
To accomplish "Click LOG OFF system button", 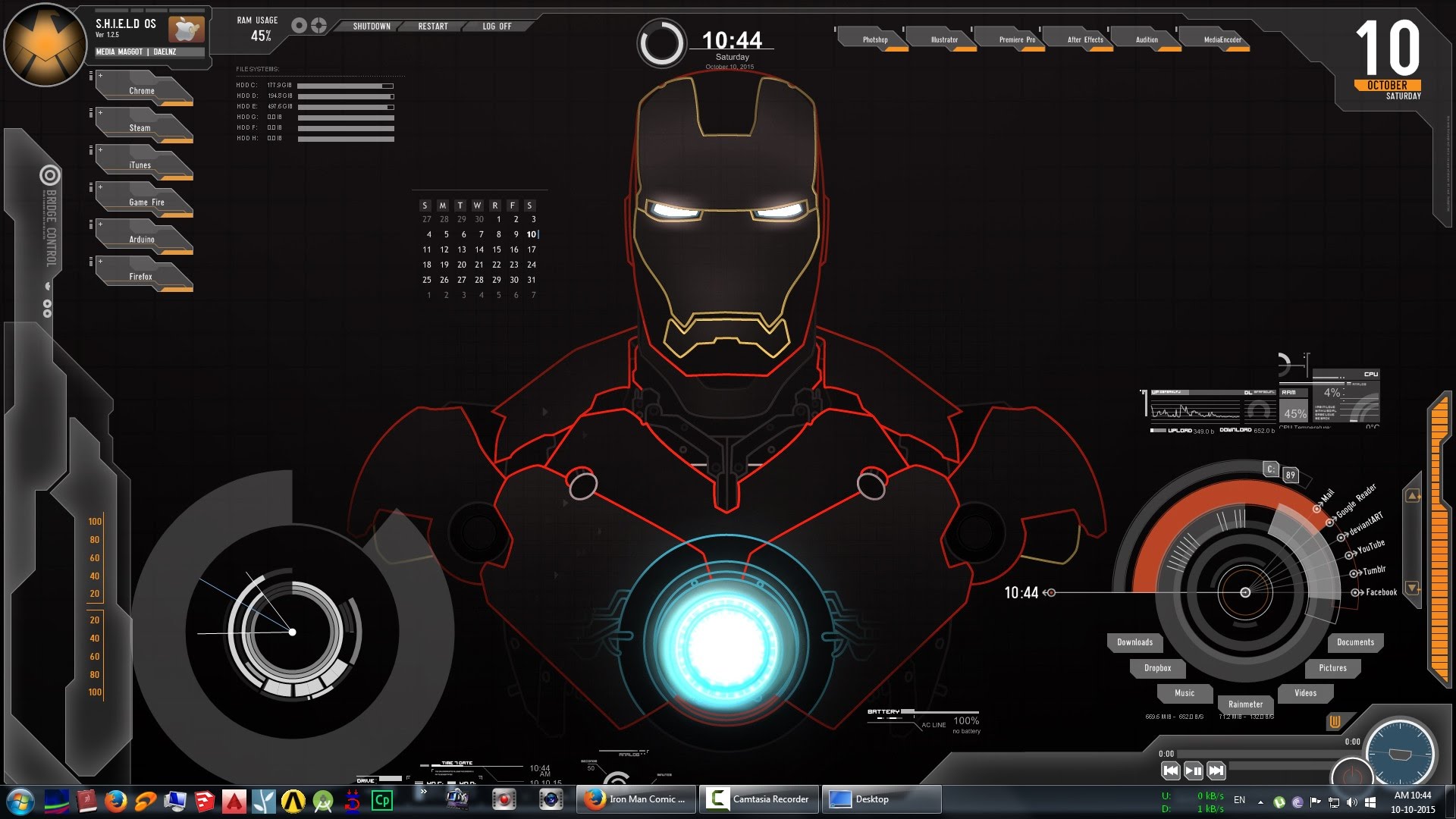I will (x=496, y=26).
